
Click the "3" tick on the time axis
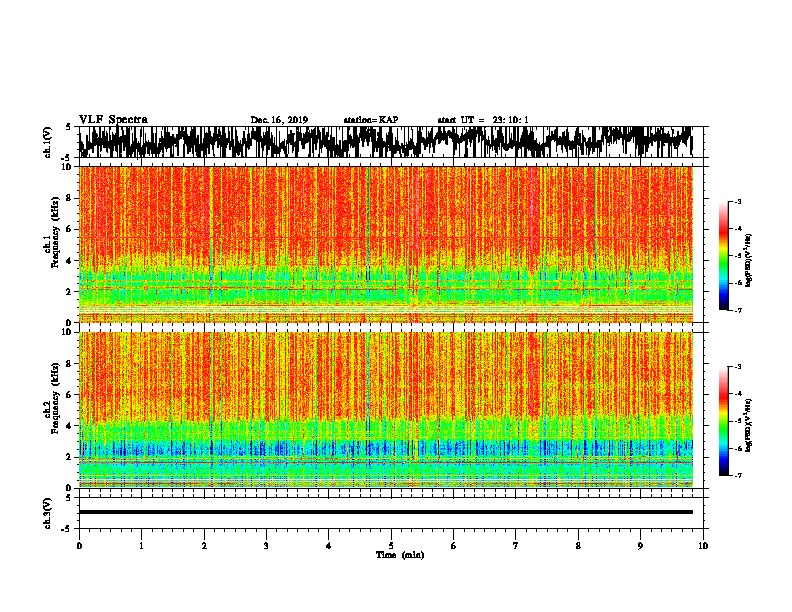[x=266, y=546]
